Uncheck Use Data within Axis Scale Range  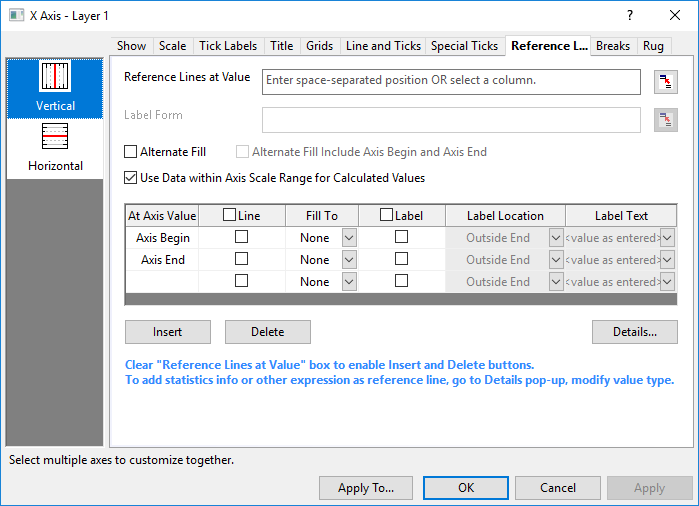(131, 178)
